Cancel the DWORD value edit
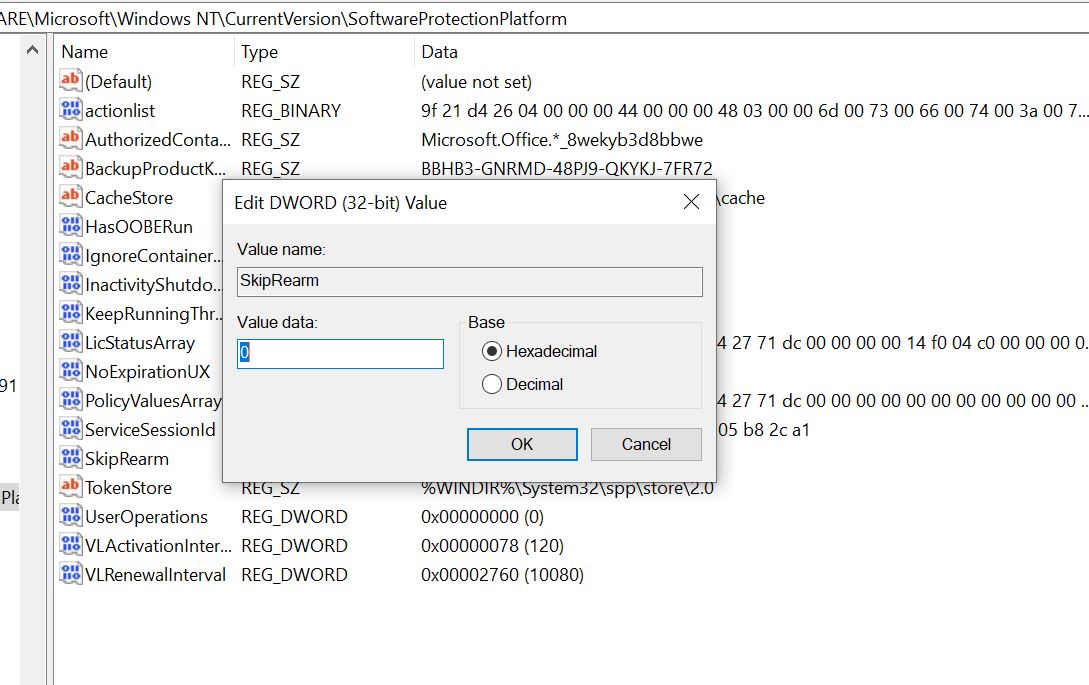The height and width of the screenshot is (685, 1089). 645,444
